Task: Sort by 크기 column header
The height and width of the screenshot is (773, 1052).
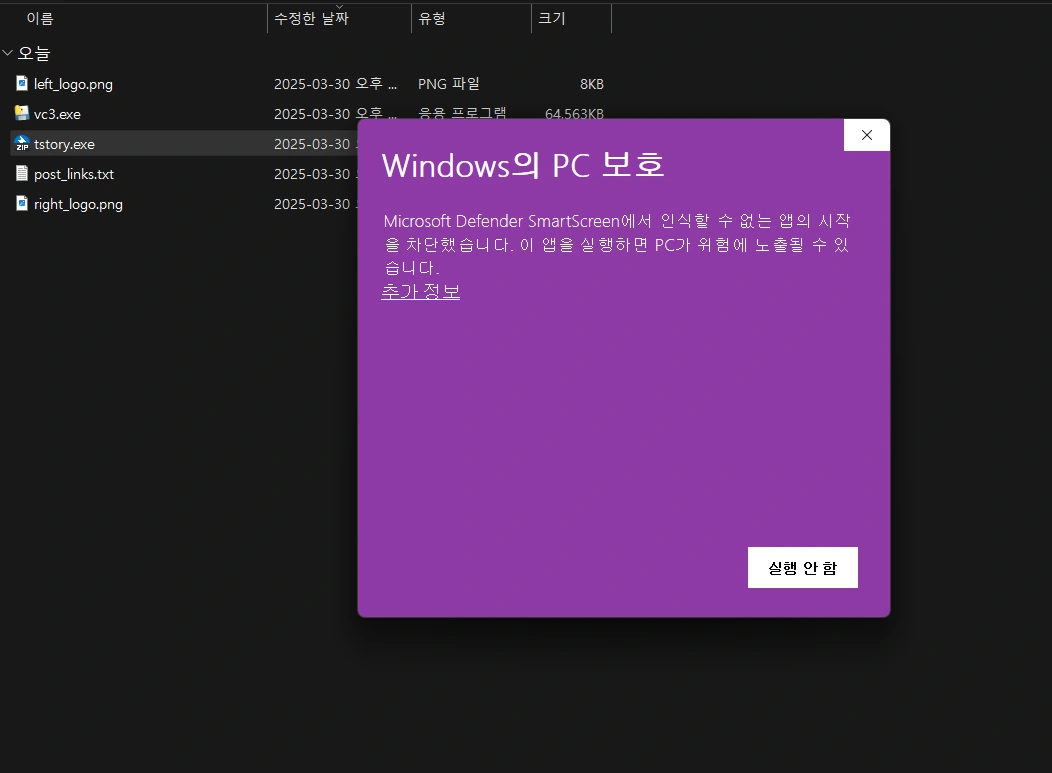Action: [551, 18]
